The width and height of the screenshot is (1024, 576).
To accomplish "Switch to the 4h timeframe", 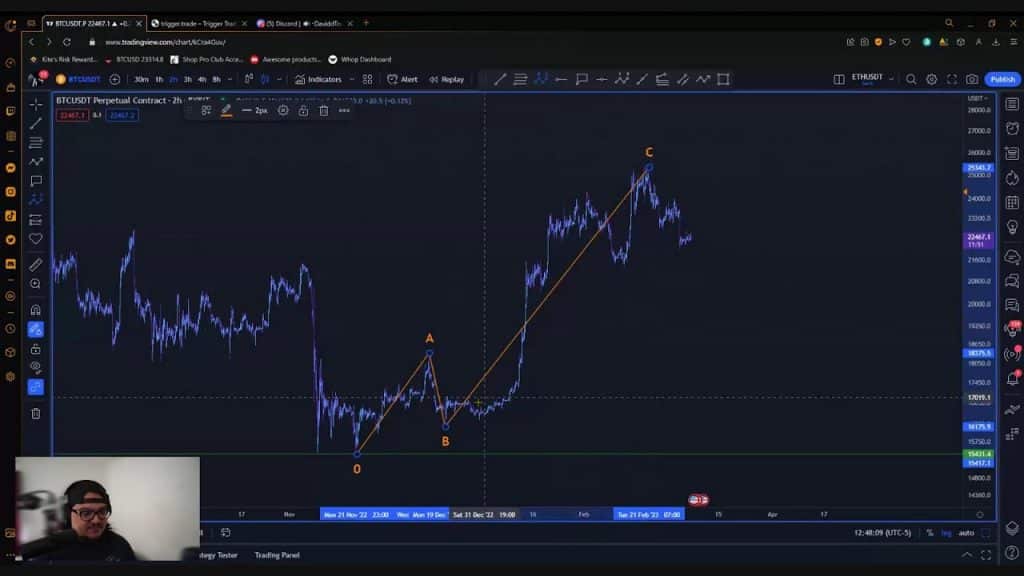I will pos(202,79).
